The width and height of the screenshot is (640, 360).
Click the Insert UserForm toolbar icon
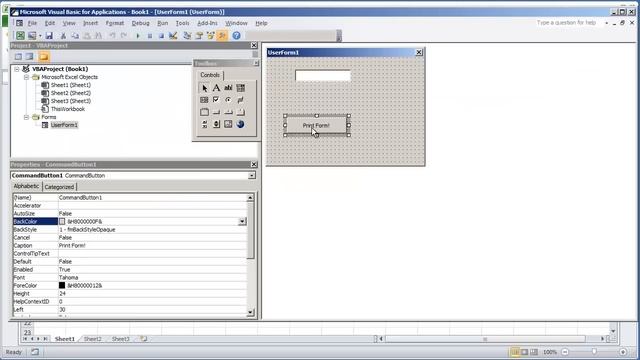pyautogui.click(x=31, y=36)
